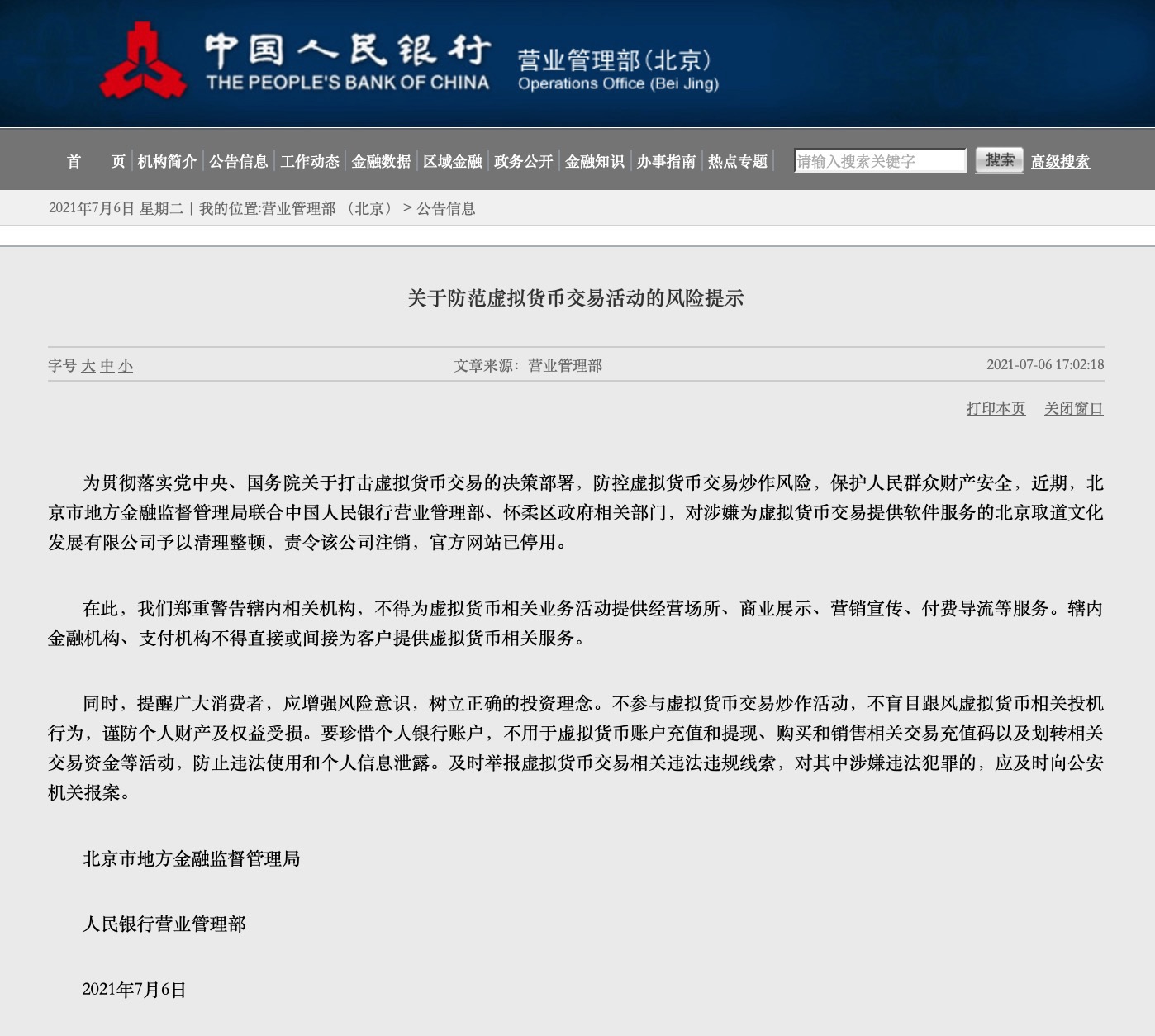Screen dimensions: 1155x1036
Task: Click the 搜索 search button icon
Action: [x=1000, y=159]
